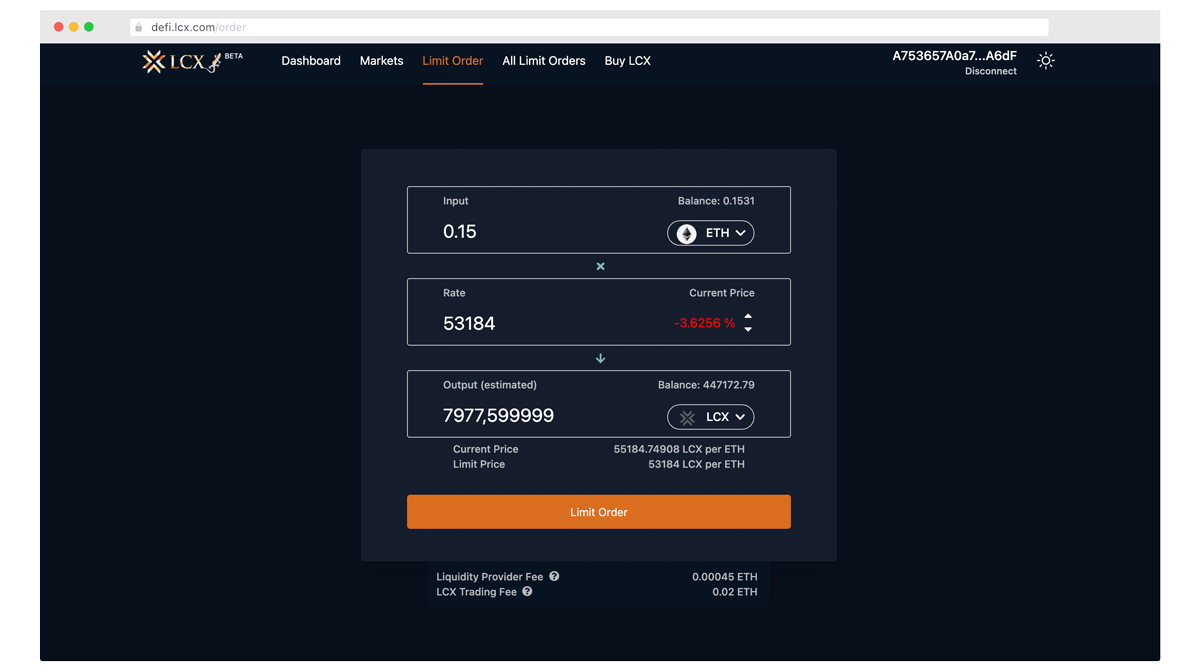Screen dimensions: 1200x671
Task: Click the Rate field showing 53184
Action: point(469,324)
